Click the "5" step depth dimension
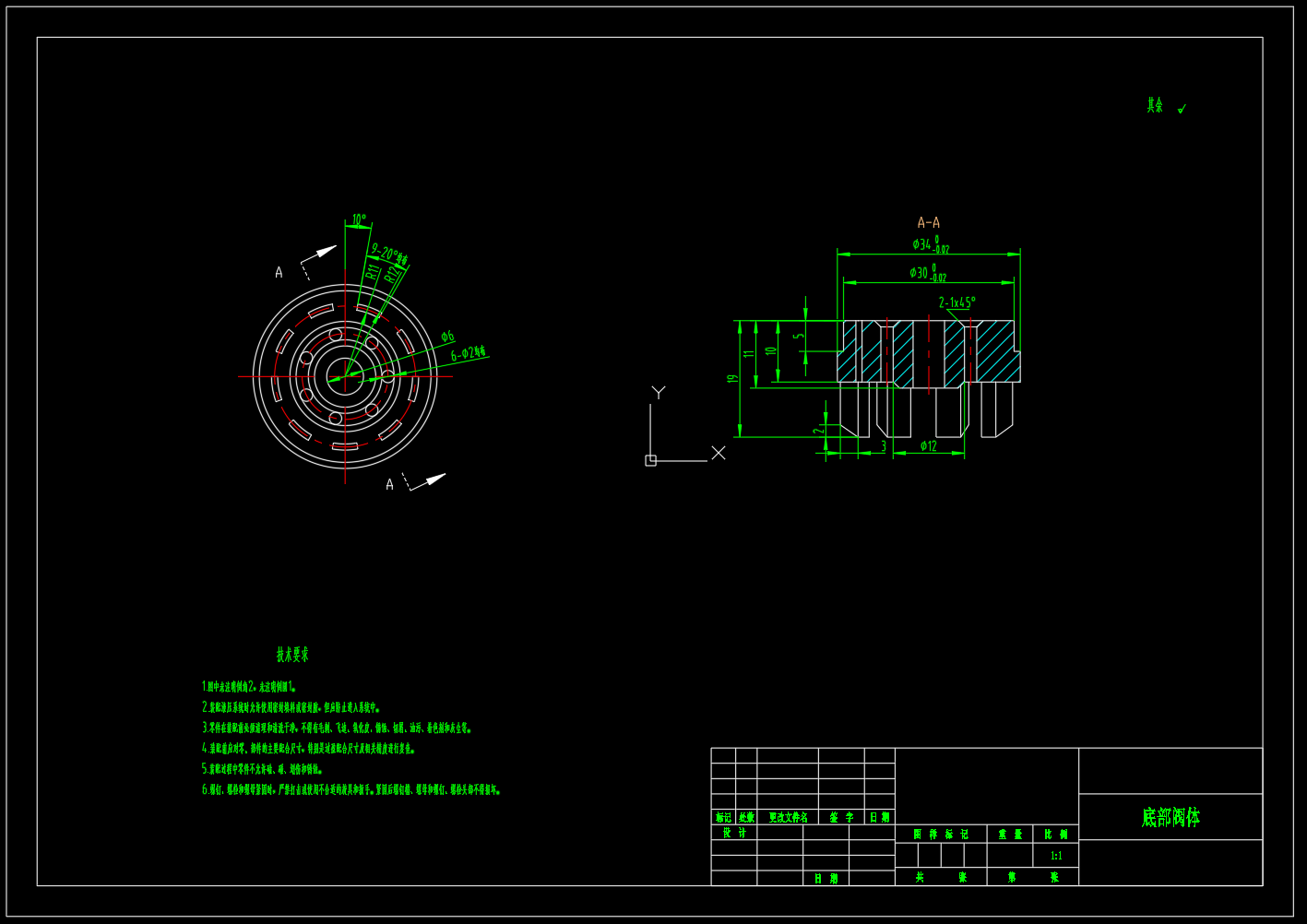1307x924 pixels. coord(801,336)
